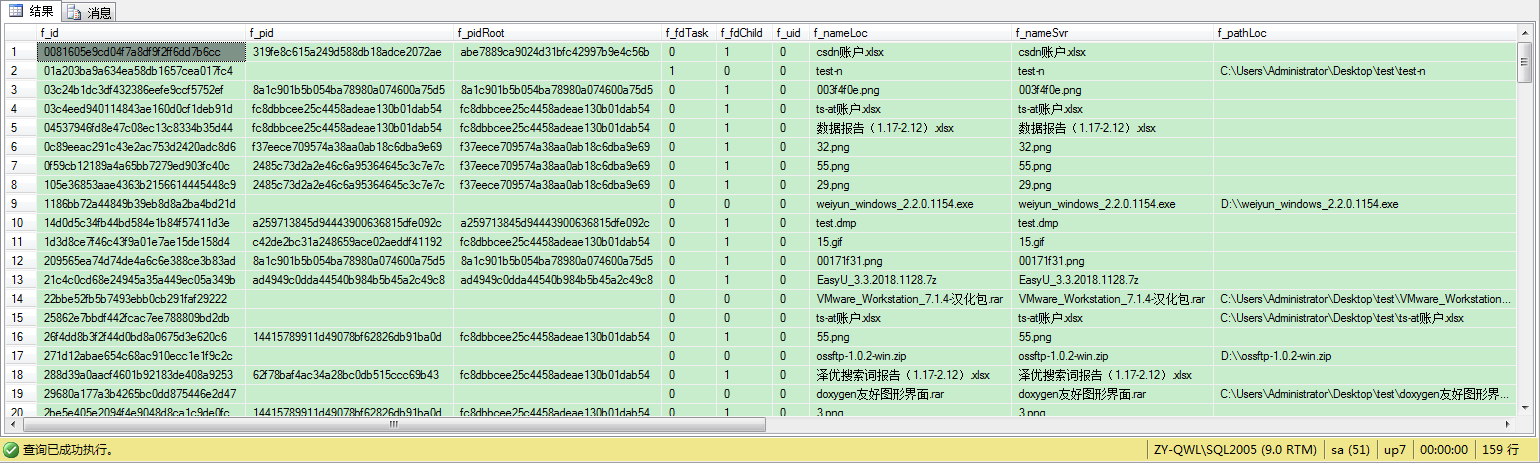Select the f_id column header
The image size is (1540, 463).
tap(141, 33)
